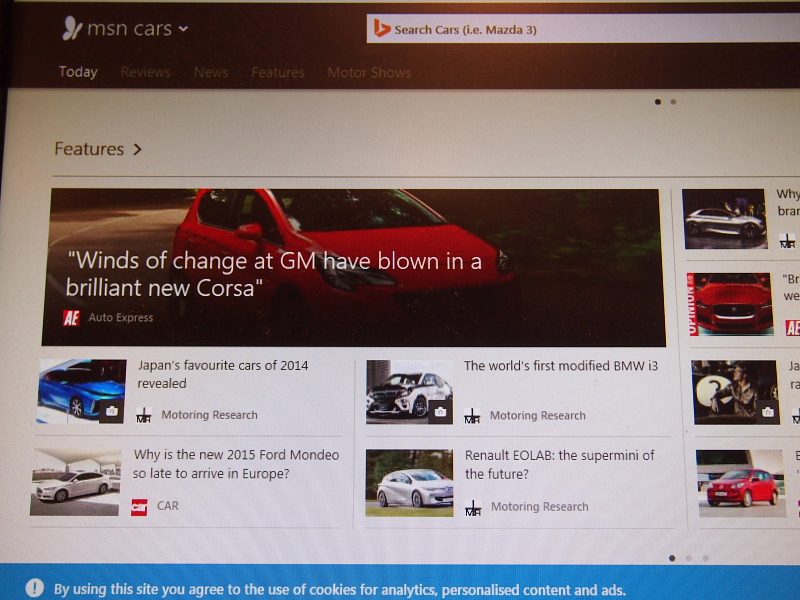Click the Bing logo in search box
The width and height of the screenshot is (800, 600).
(x=382, y=29)
